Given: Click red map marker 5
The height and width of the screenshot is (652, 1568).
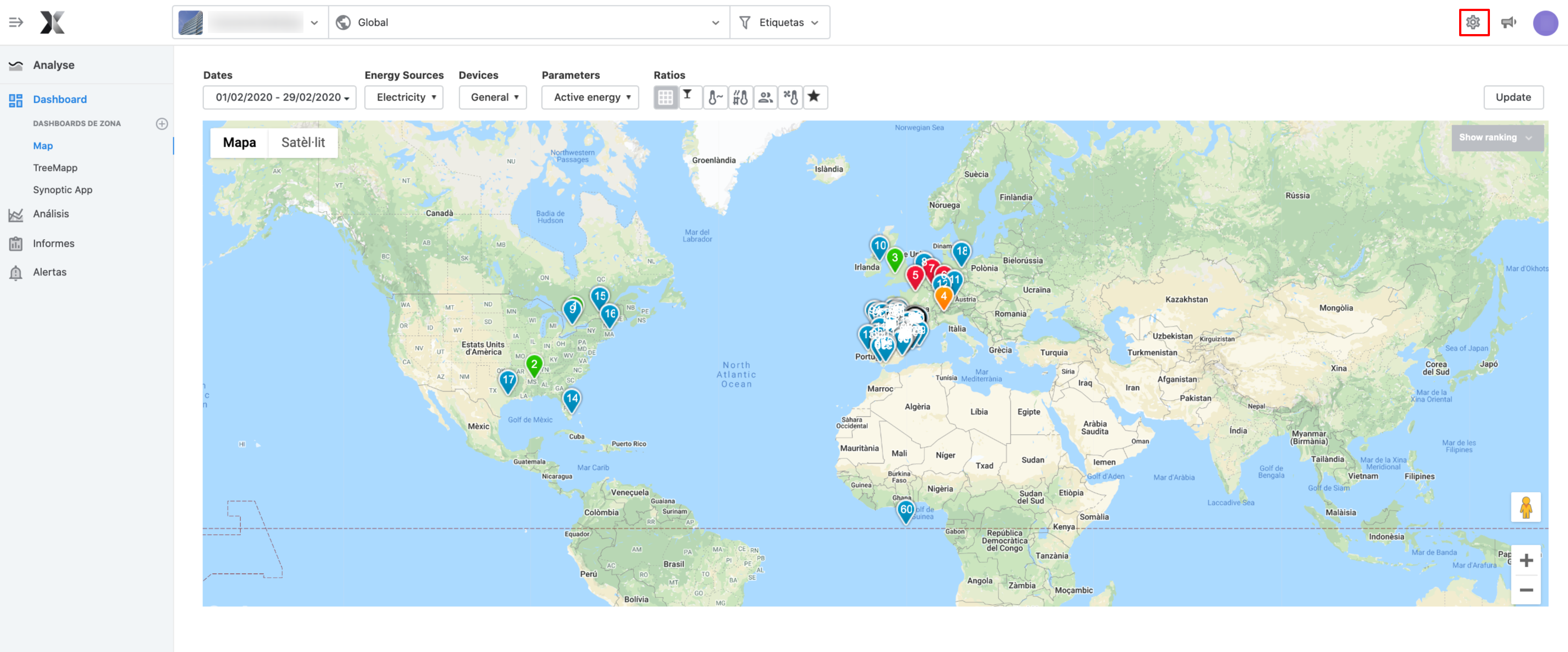Looking at the screenshot, I should [915, 278].
